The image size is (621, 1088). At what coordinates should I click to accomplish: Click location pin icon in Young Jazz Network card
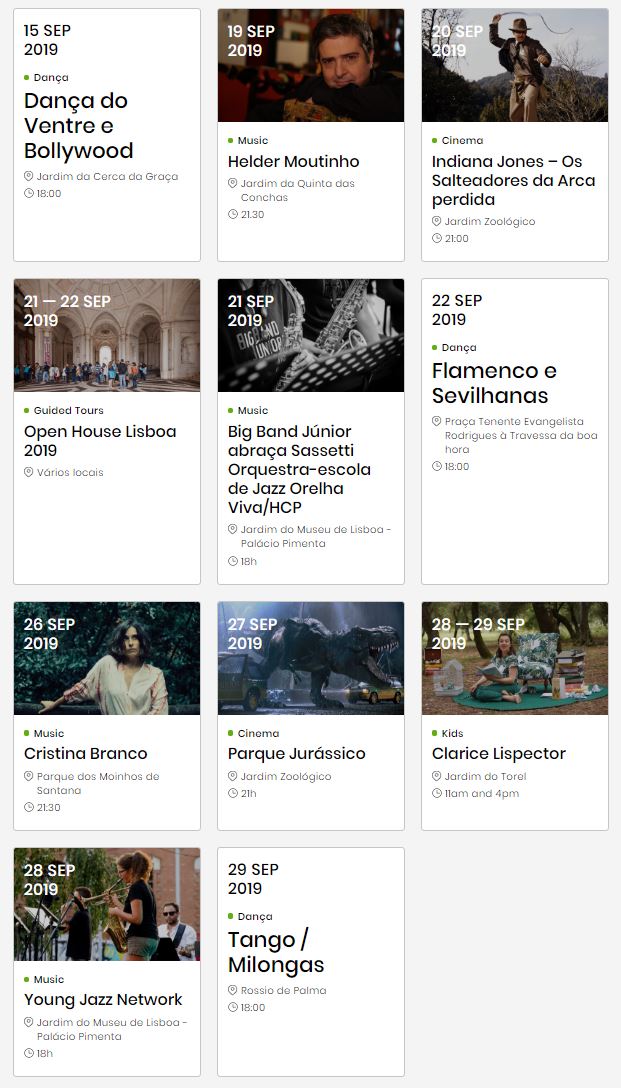point(28,1022)
